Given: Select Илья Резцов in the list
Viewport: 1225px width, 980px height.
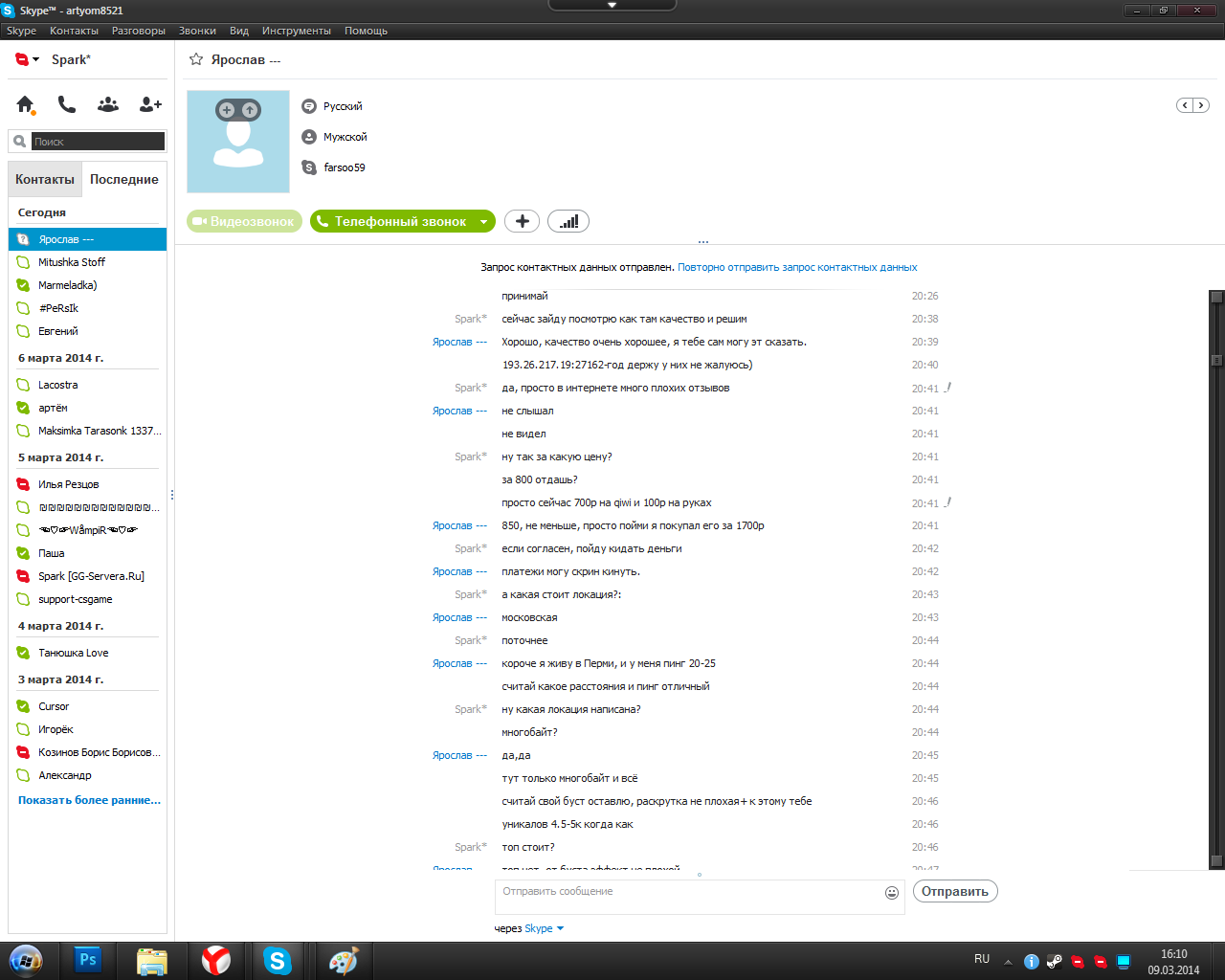Looking at the screenshot, I should click(87, 484).
